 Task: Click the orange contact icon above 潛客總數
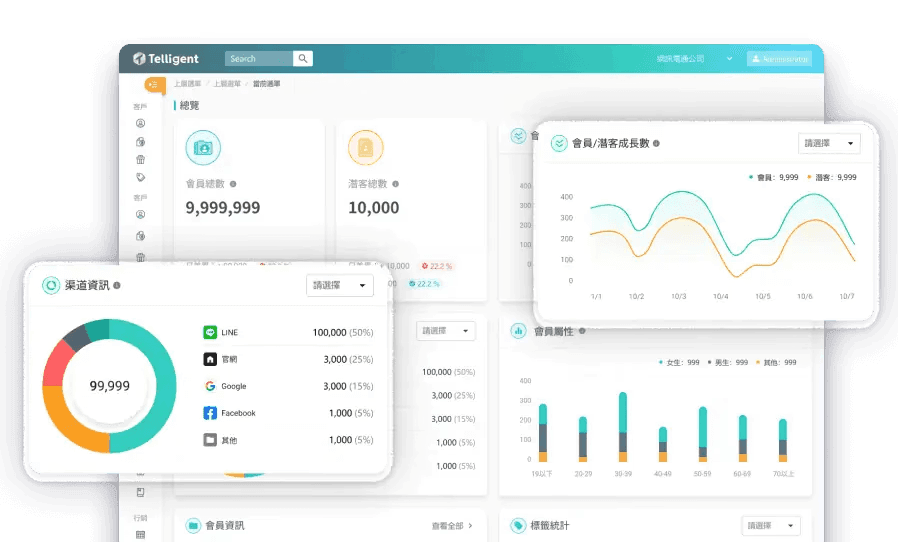(365, 148)
